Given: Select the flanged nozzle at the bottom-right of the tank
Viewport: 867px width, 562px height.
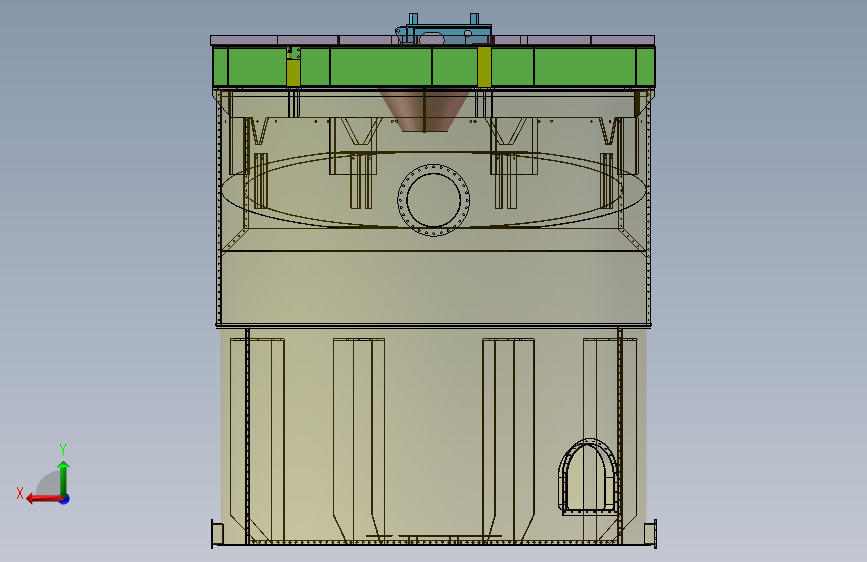Looking at the screenshot, I should (x=651, y=534).
